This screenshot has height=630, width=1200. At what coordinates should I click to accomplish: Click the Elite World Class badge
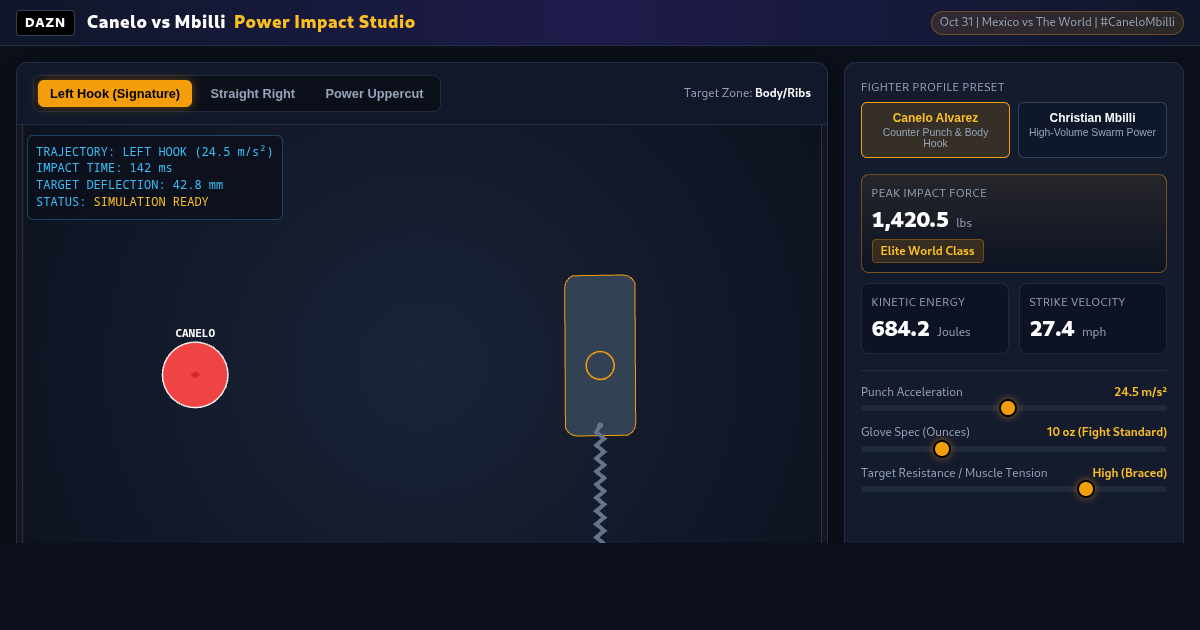(928, 251)
